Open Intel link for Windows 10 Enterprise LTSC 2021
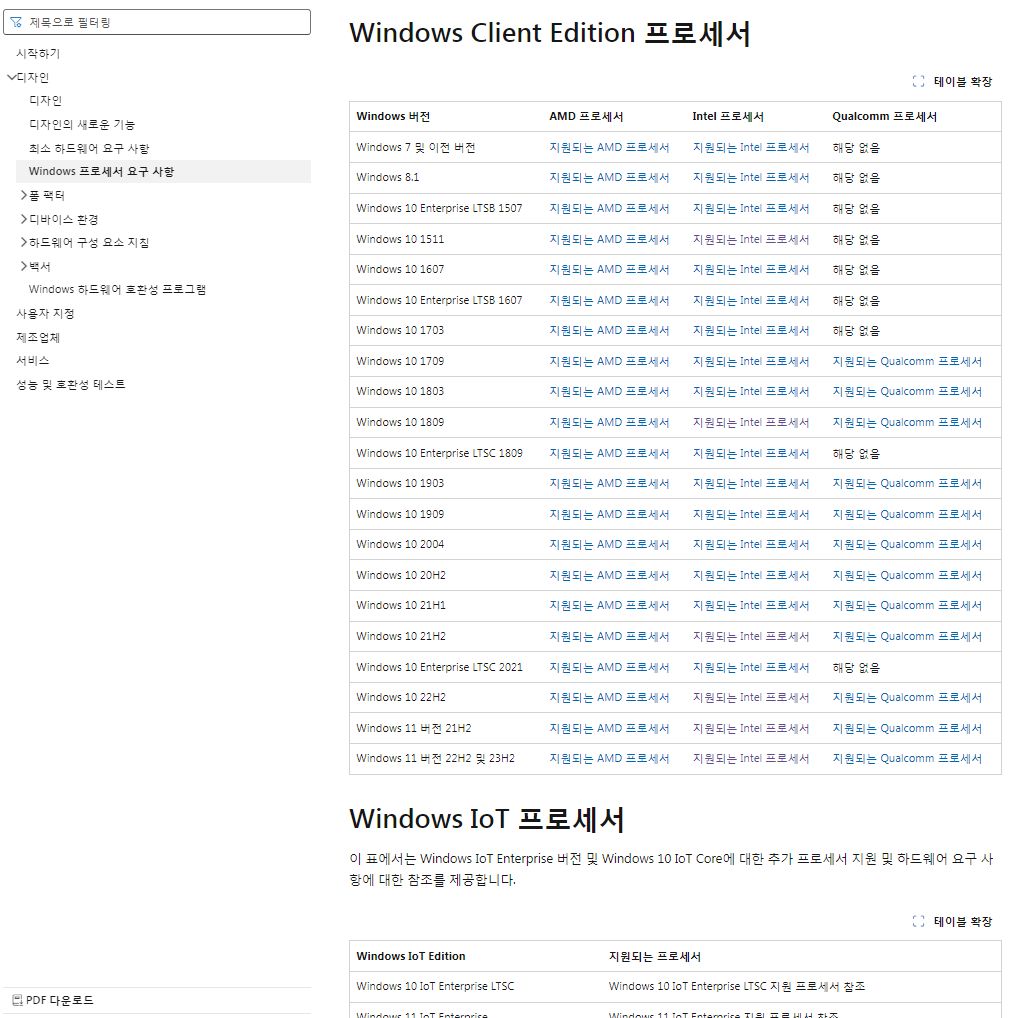 (x=751, y=667)
